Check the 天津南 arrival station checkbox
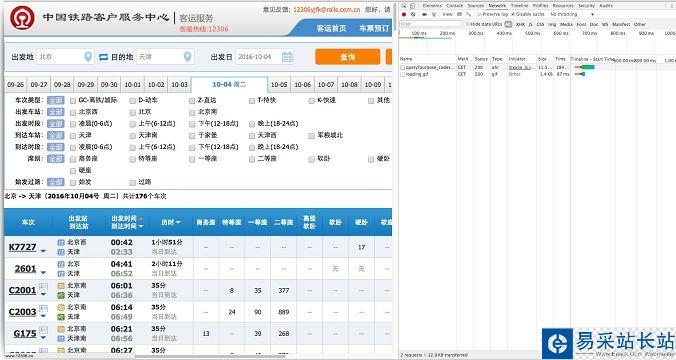676x360 pixels. [x=132, y=136]
